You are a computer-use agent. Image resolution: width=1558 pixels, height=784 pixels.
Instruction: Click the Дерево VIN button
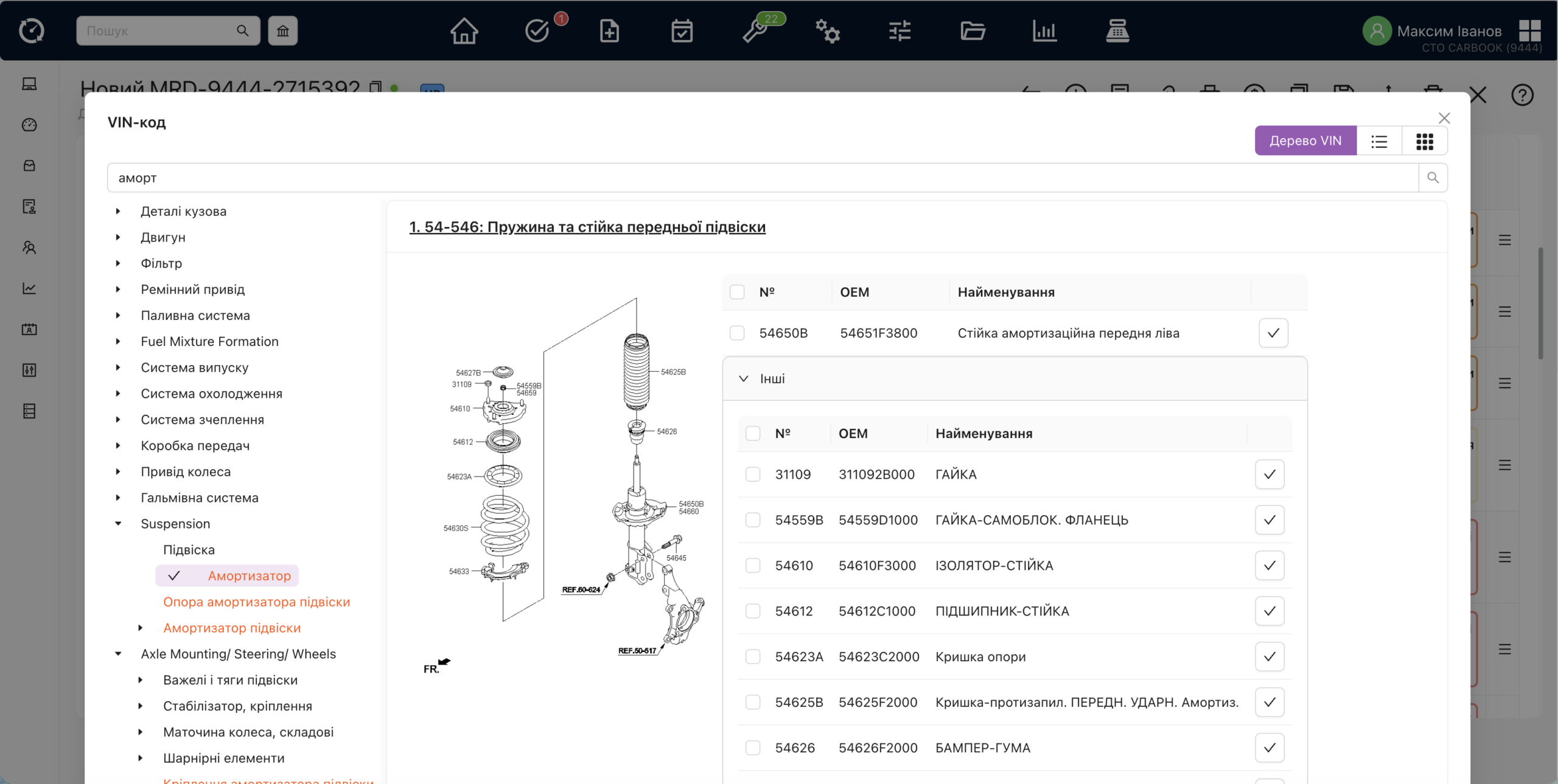pos(1305,141)
